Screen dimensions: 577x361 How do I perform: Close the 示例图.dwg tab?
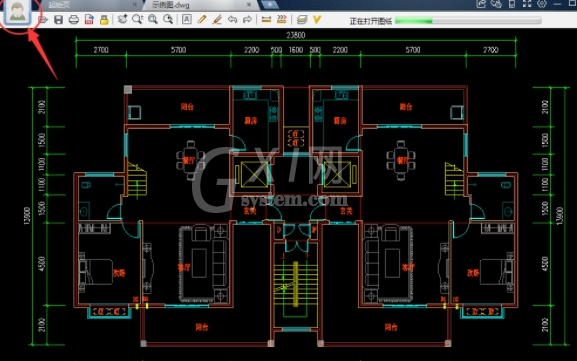click(249, 4)
